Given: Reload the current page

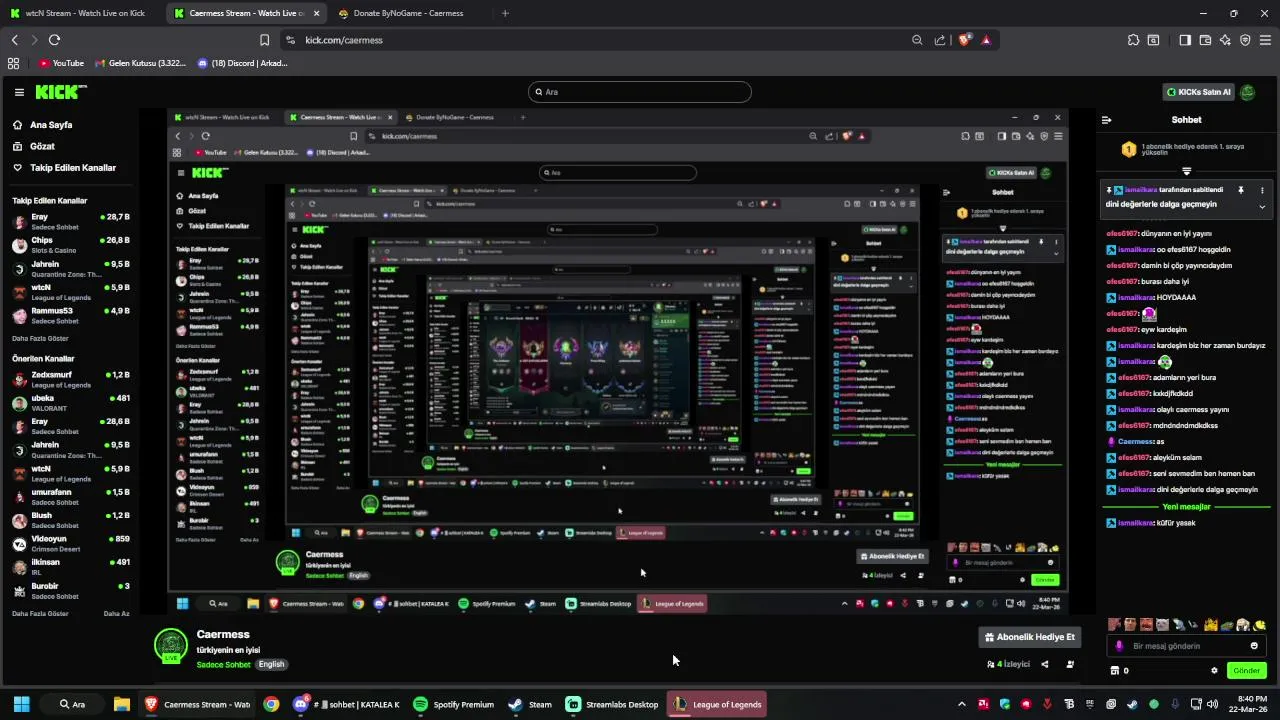Looking at the screenshot, I should pyautogui.click(x=54, y=40).
